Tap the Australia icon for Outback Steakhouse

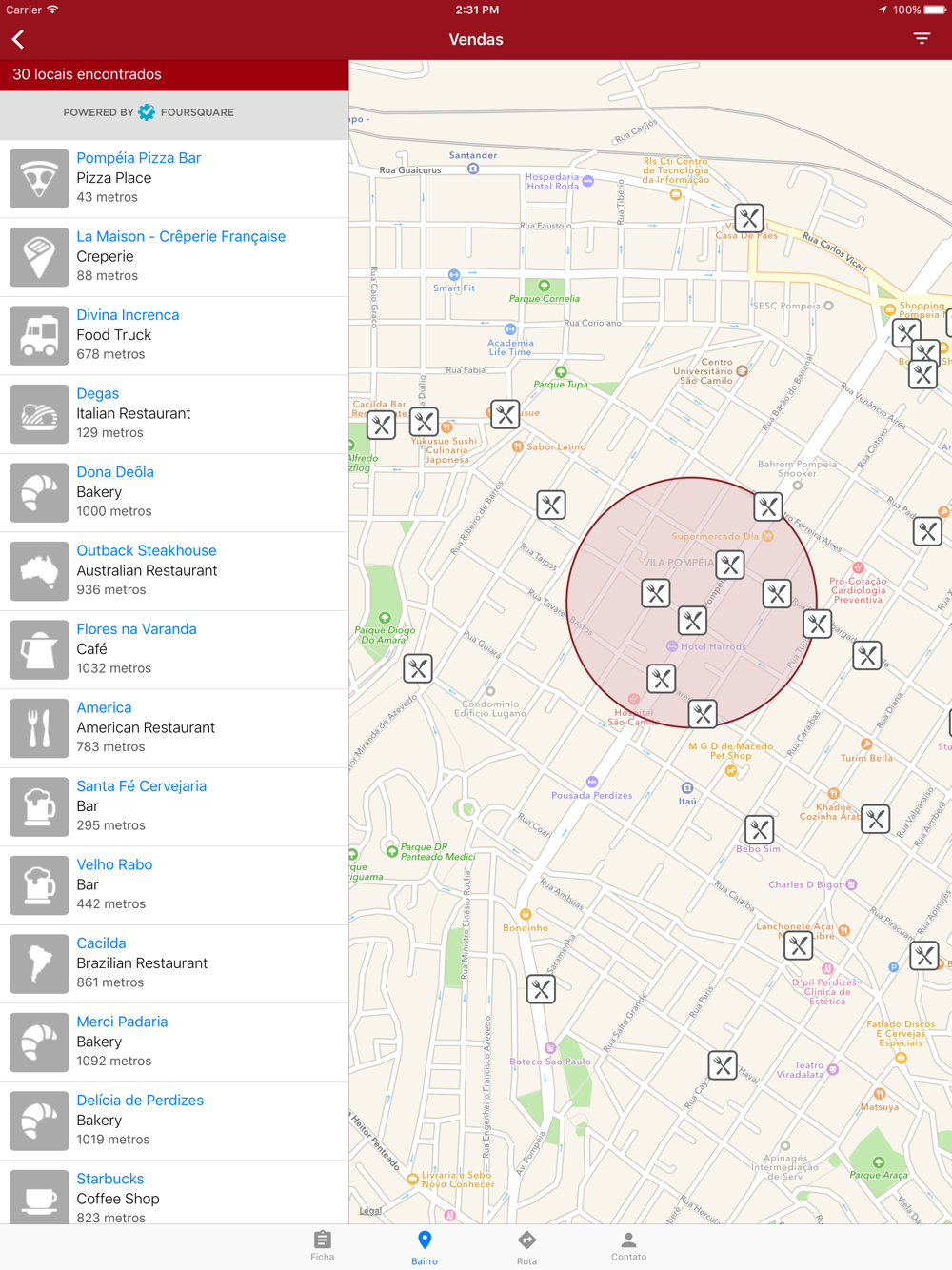click(x=39, y=571)
